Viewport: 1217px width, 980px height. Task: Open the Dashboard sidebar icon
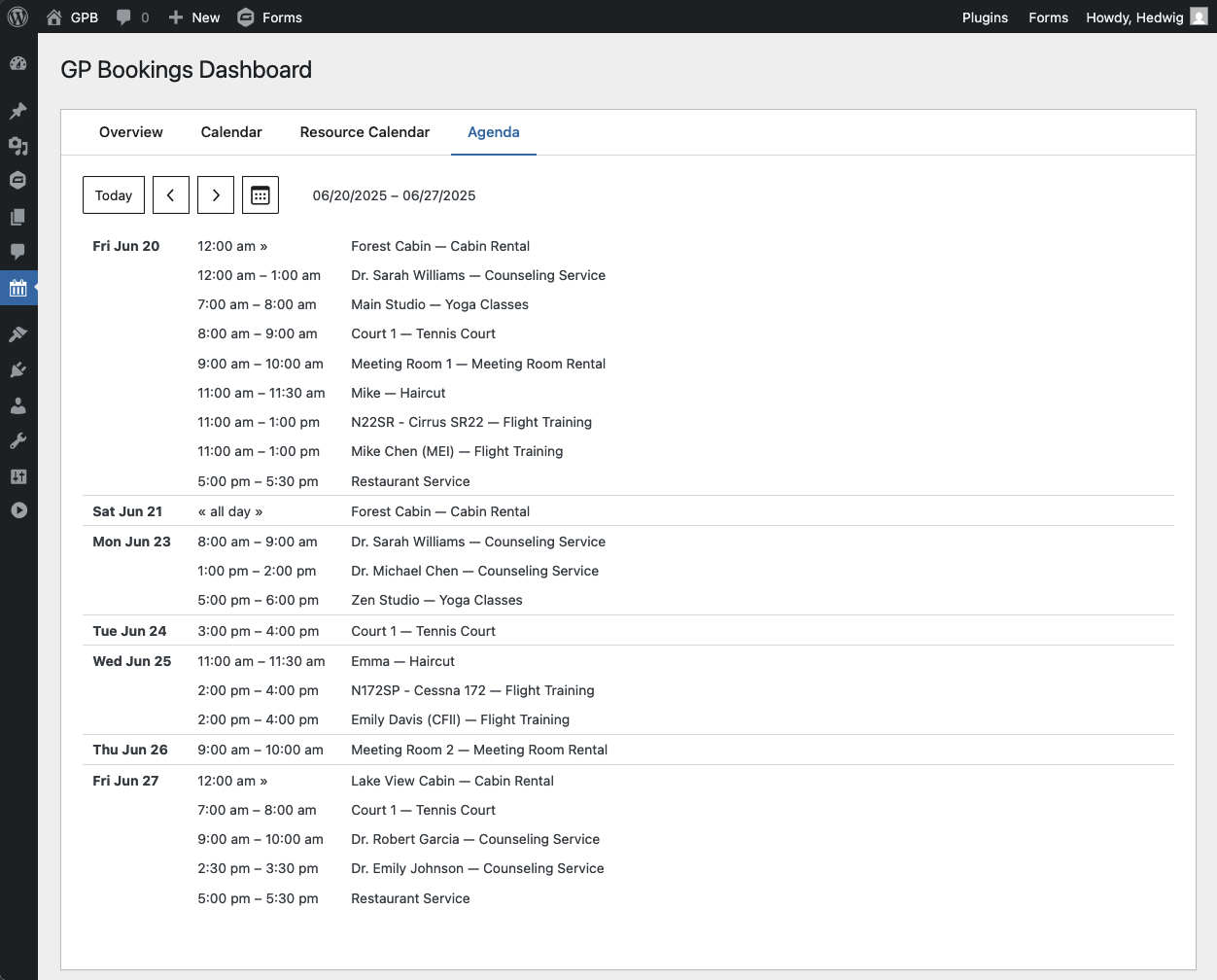coord(17,64)
